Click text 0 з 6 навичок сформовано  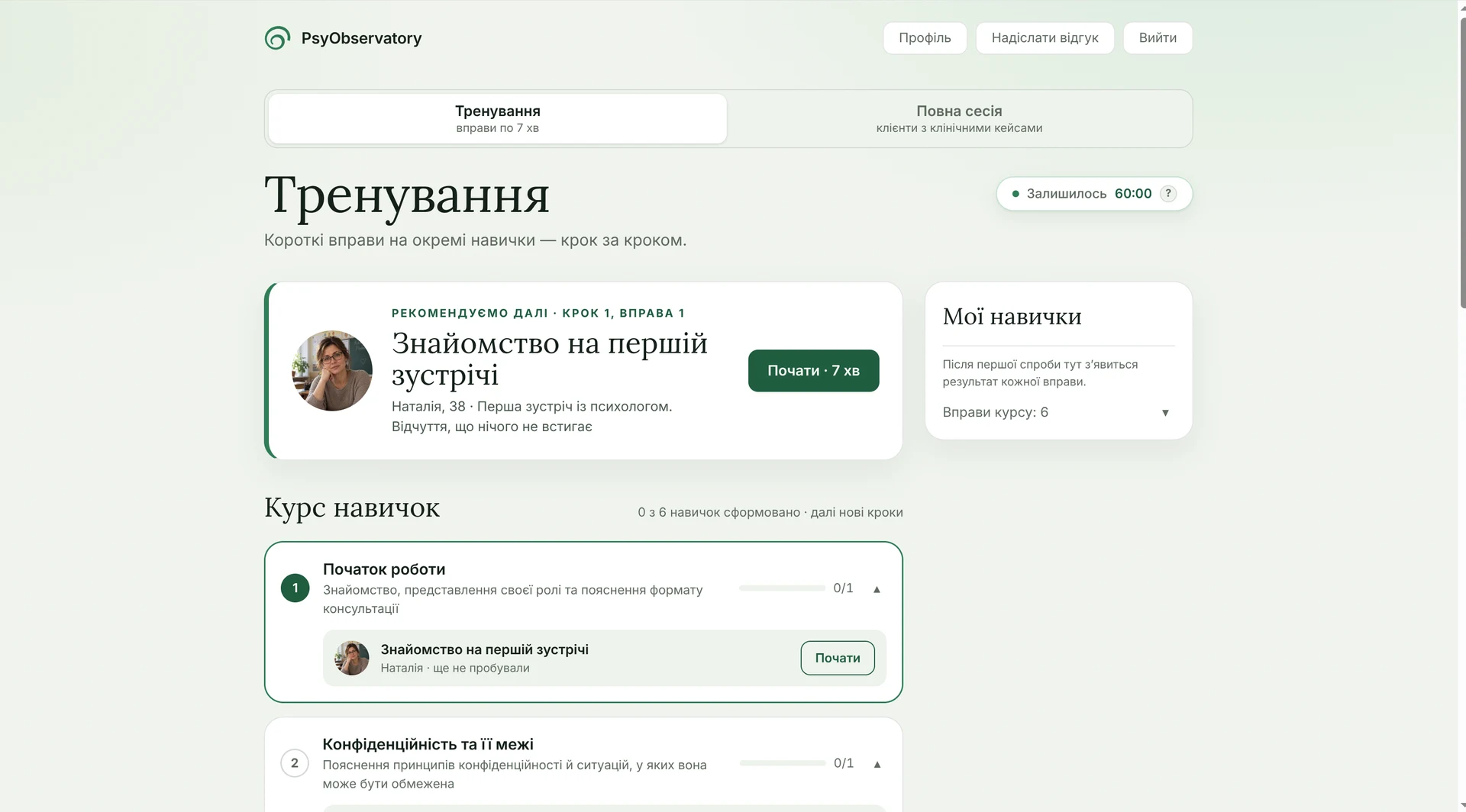tap(718, 512)
